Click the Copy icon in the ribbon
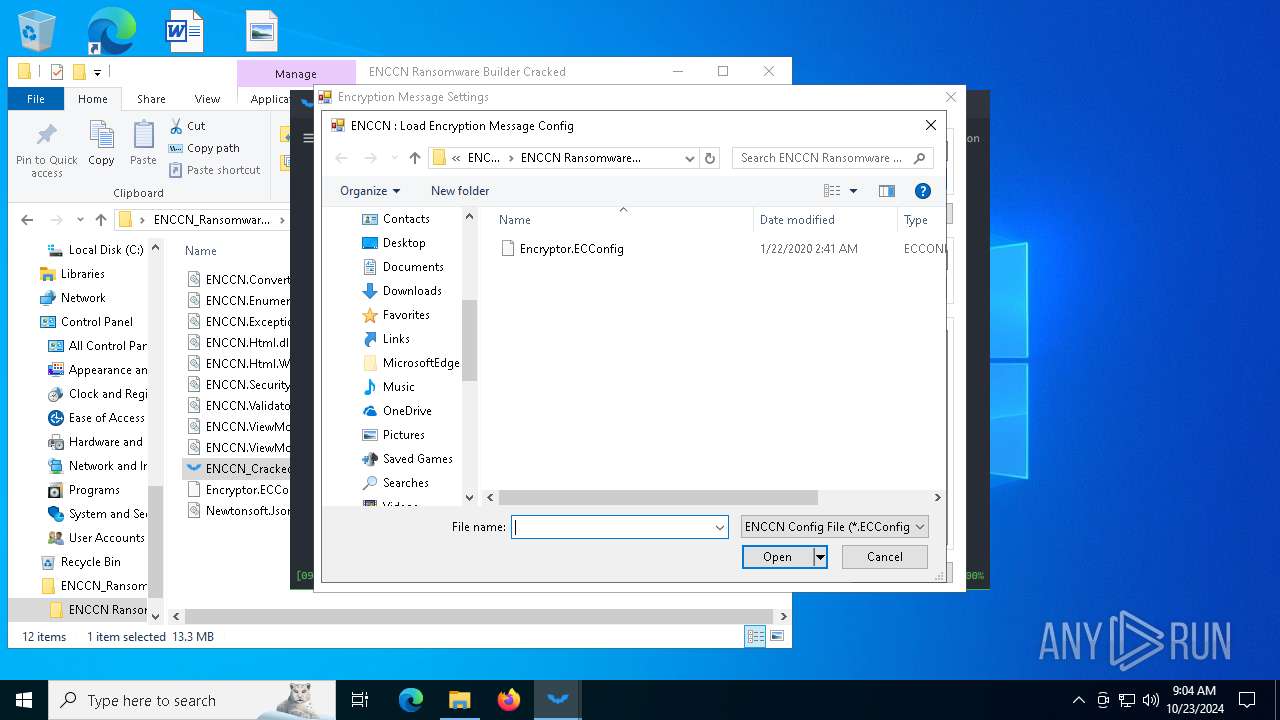This screenshot has height=720, width=1280. pos(101,143)
